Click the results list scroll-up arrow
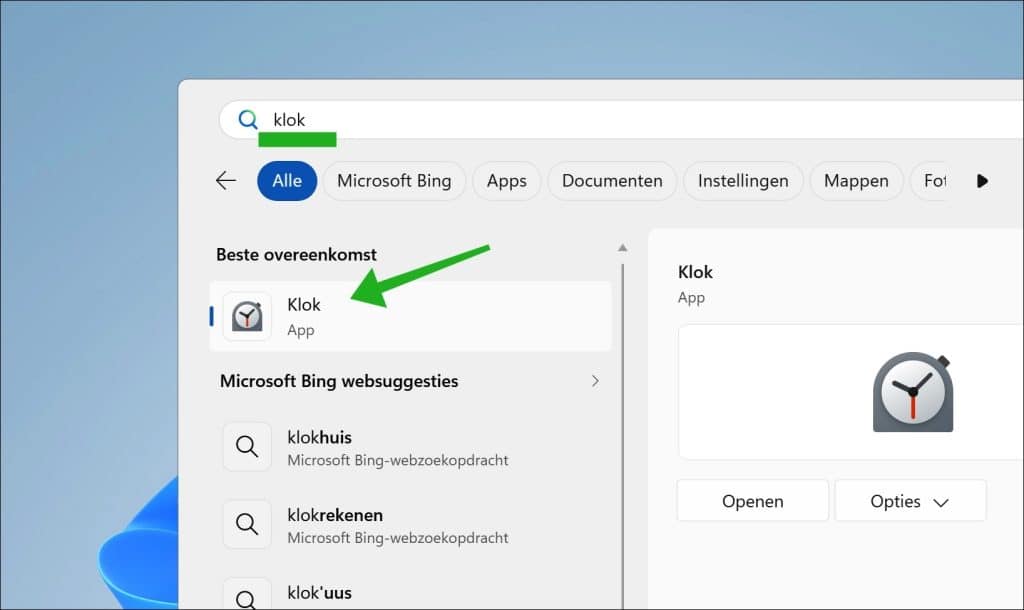Image resolution: width=1024 pixels, height=610 pixels. click(x=622, y=248)
